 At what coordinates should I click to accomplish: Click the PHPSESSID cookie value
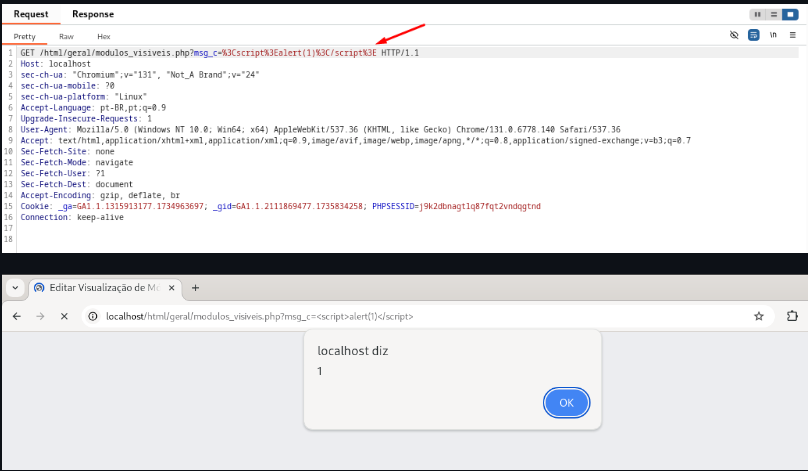[x=480, y=206]
